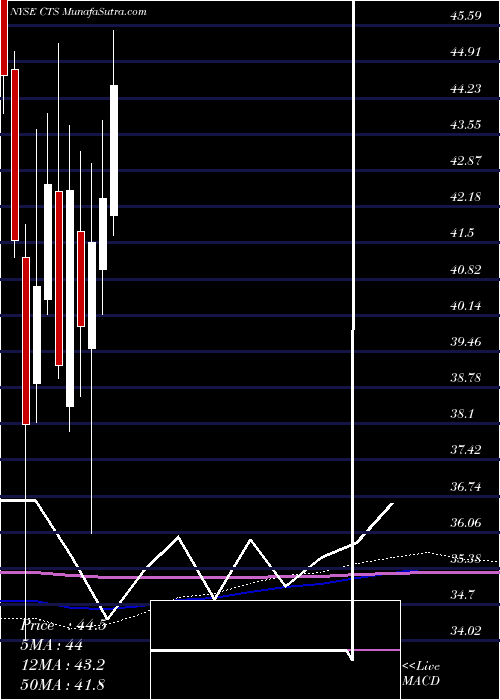Click the 34.7 price axis label
Viewport: 500px width, 700px height.
click(462, 595)
